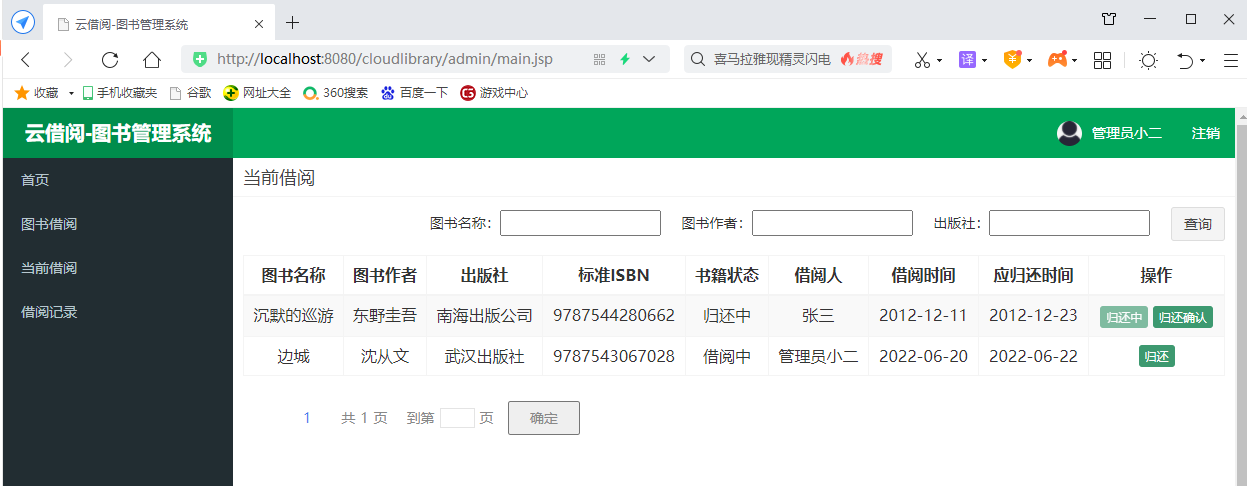Click the browser back arrow
Image resolution: width=1247 pixels, height=486 pixels.
[x=26, y=60]
